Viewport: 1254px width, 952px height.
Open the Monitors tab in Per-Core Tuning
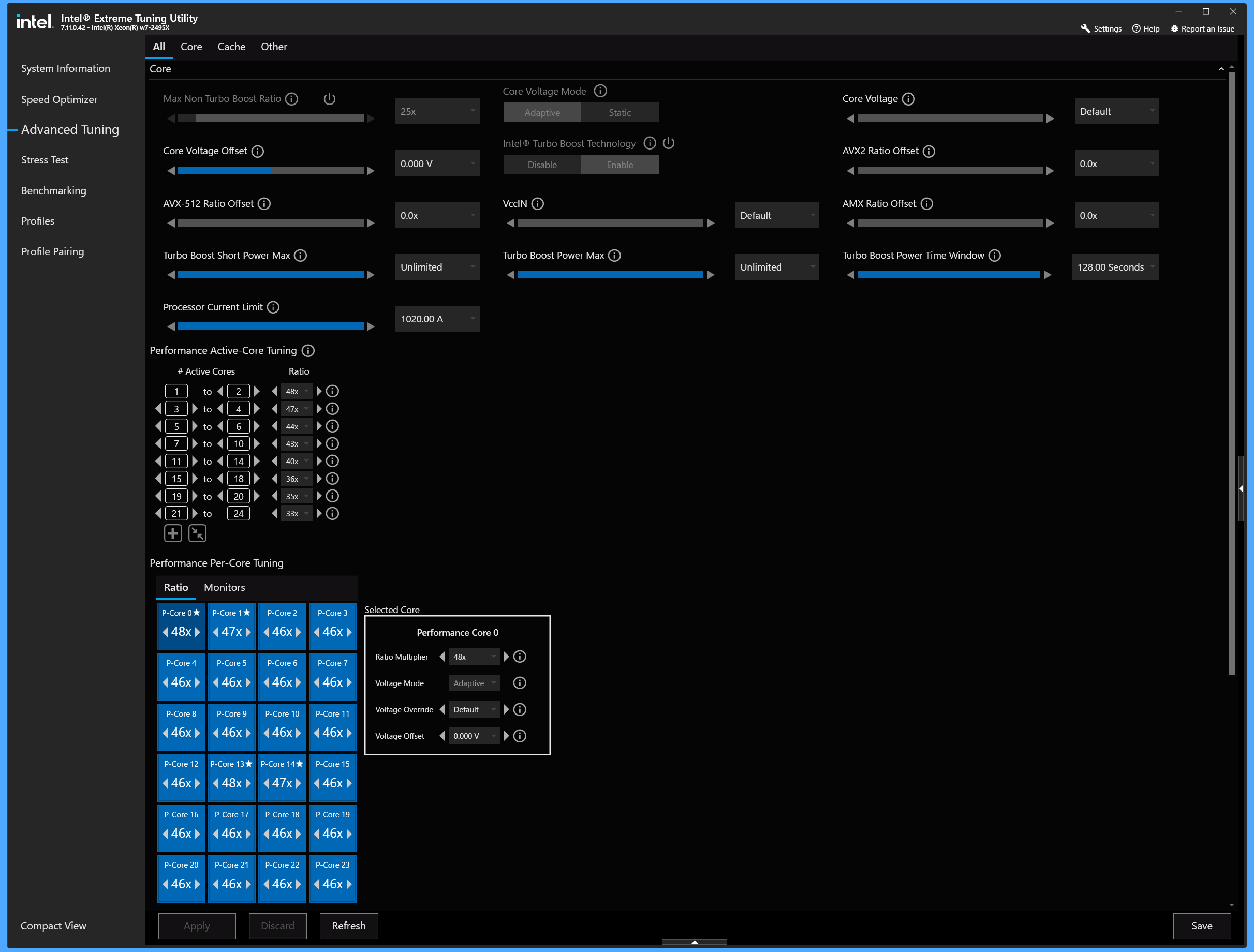pyautogui.click(x=225, y=587)
